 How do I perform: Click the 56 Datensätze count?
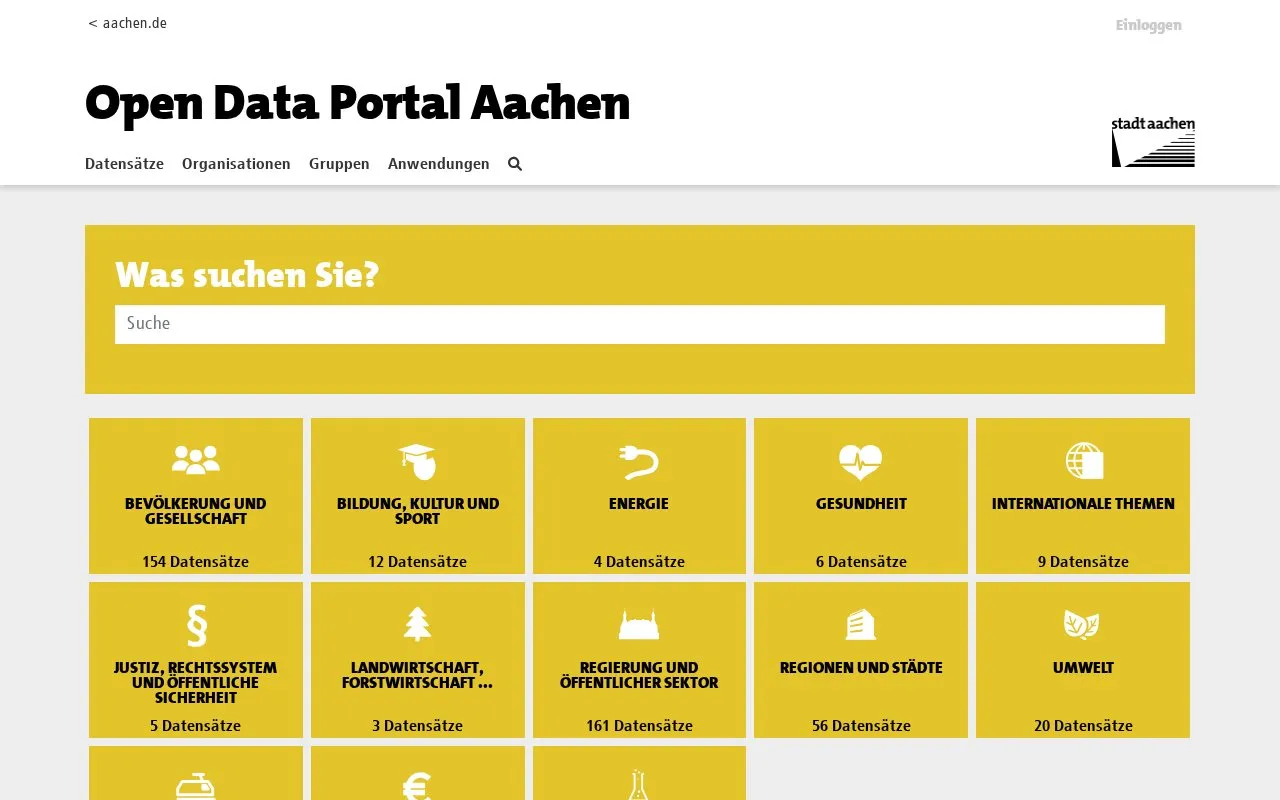(x=861, y=726)
